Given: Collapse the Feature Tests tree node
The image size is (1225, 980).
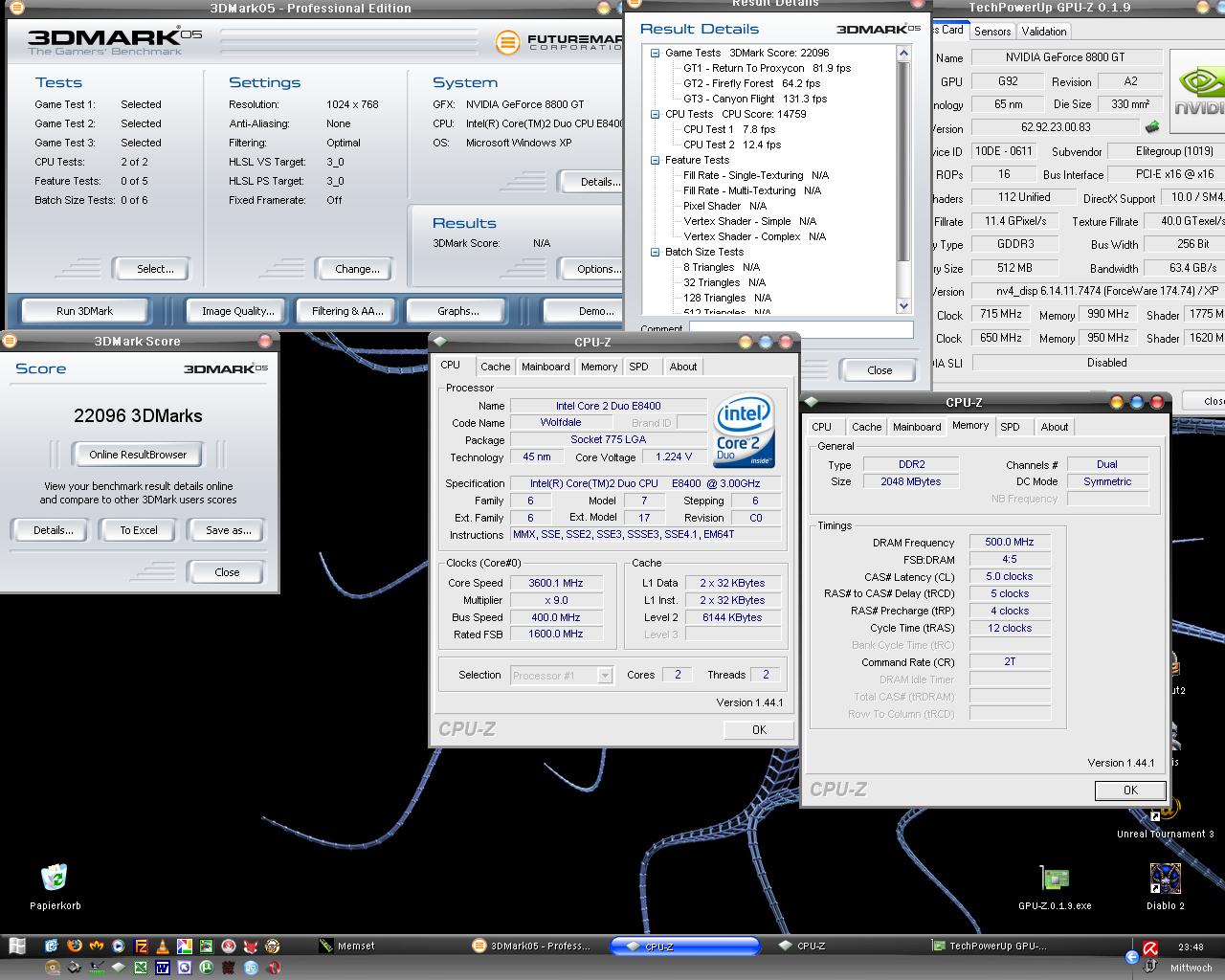Looking at the screenshot, I should coord(656,160).
